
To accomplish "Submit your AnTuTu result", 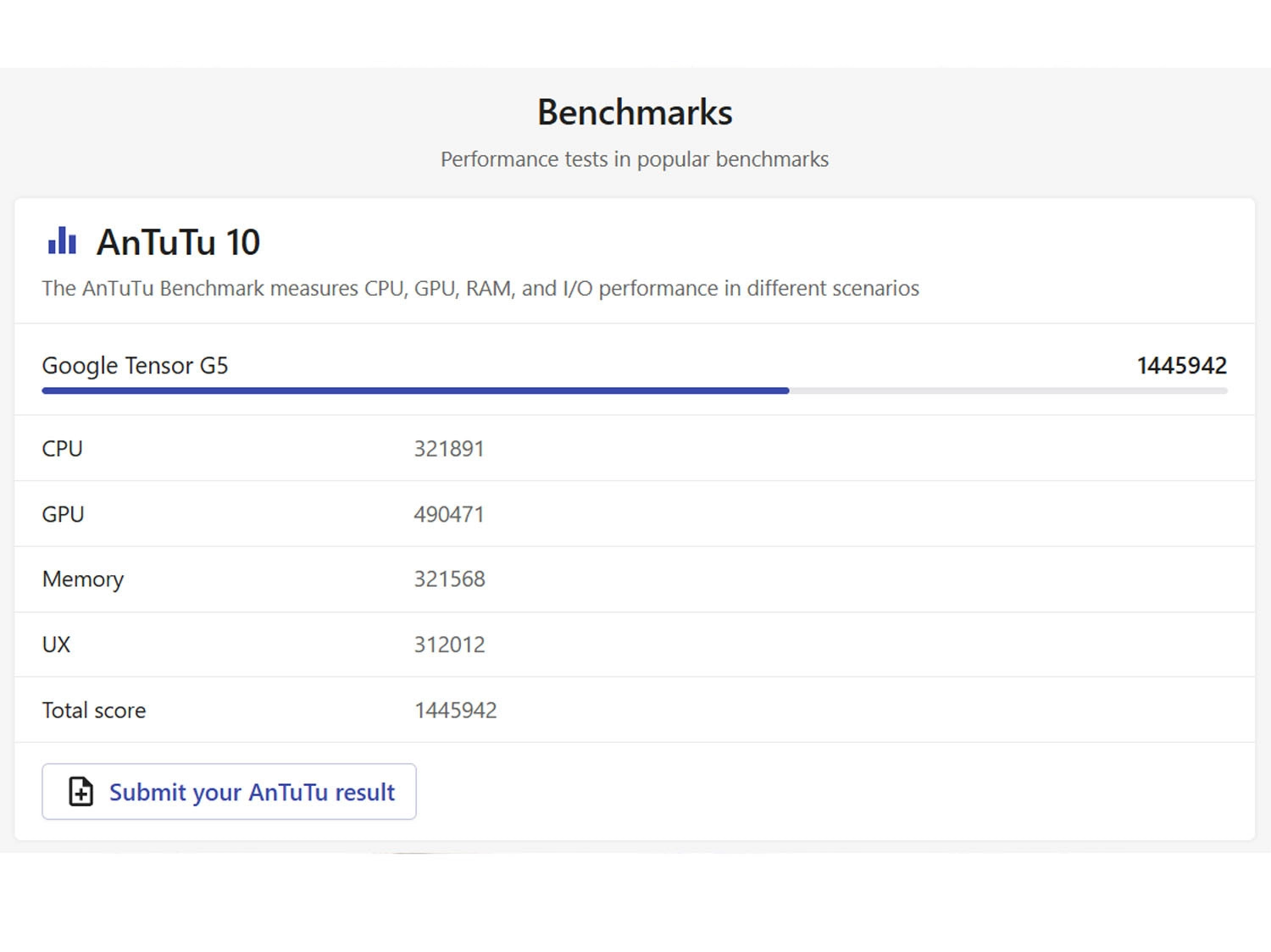I will click(229, 792).
